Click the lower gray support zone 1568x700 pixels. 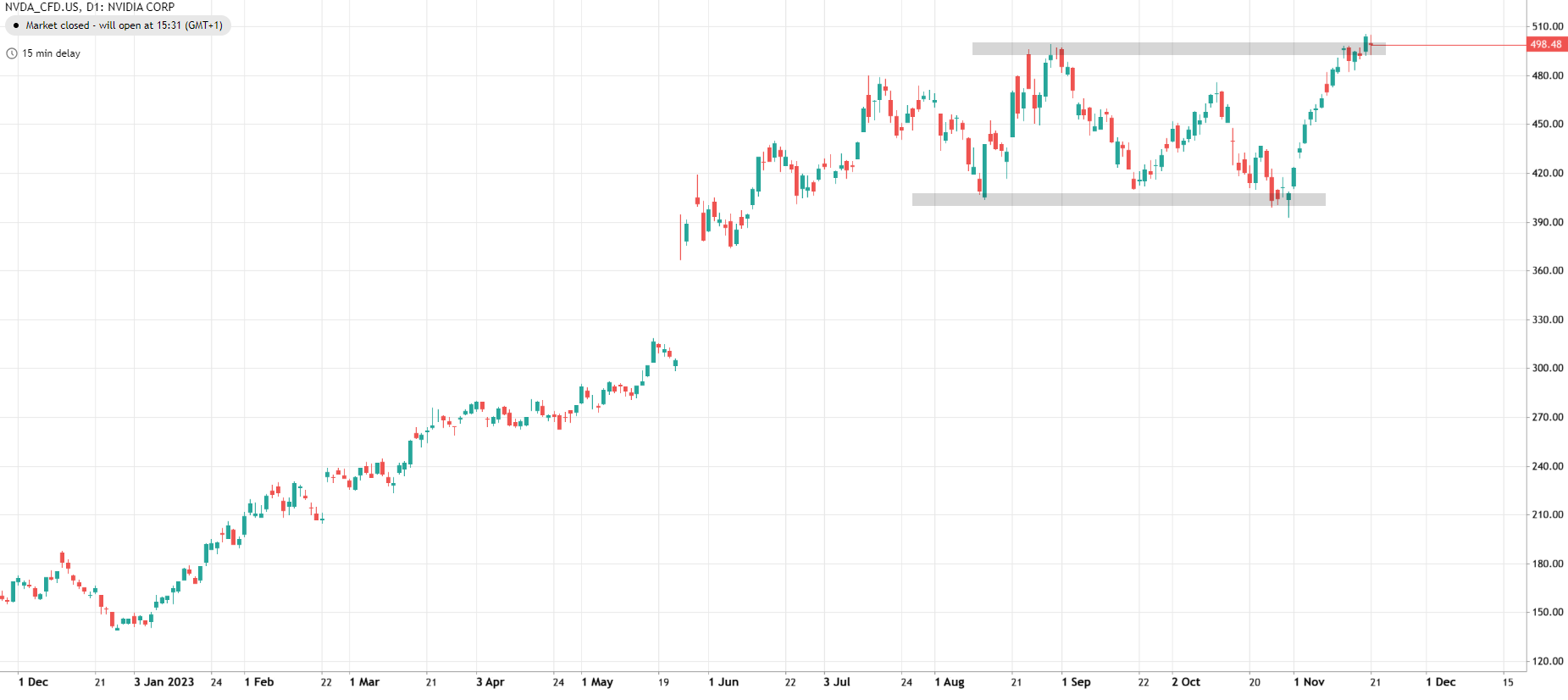(1118, 199)
